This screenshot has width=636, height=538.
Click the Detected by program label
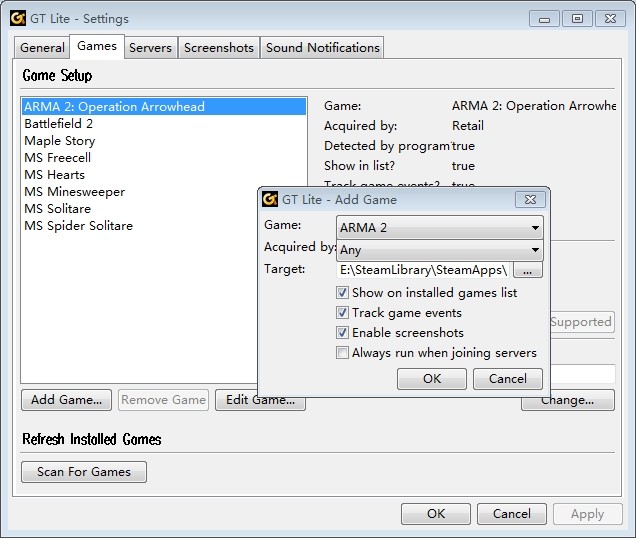[x=387, y=146]
